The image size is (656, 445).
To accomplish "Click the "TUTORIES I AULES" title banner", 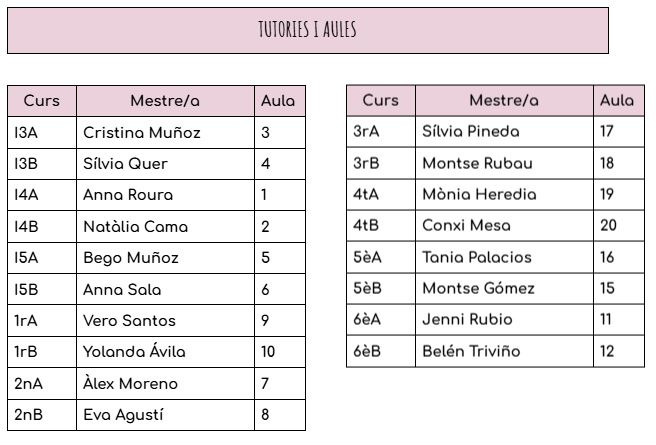I will click(x=307, y=30).
